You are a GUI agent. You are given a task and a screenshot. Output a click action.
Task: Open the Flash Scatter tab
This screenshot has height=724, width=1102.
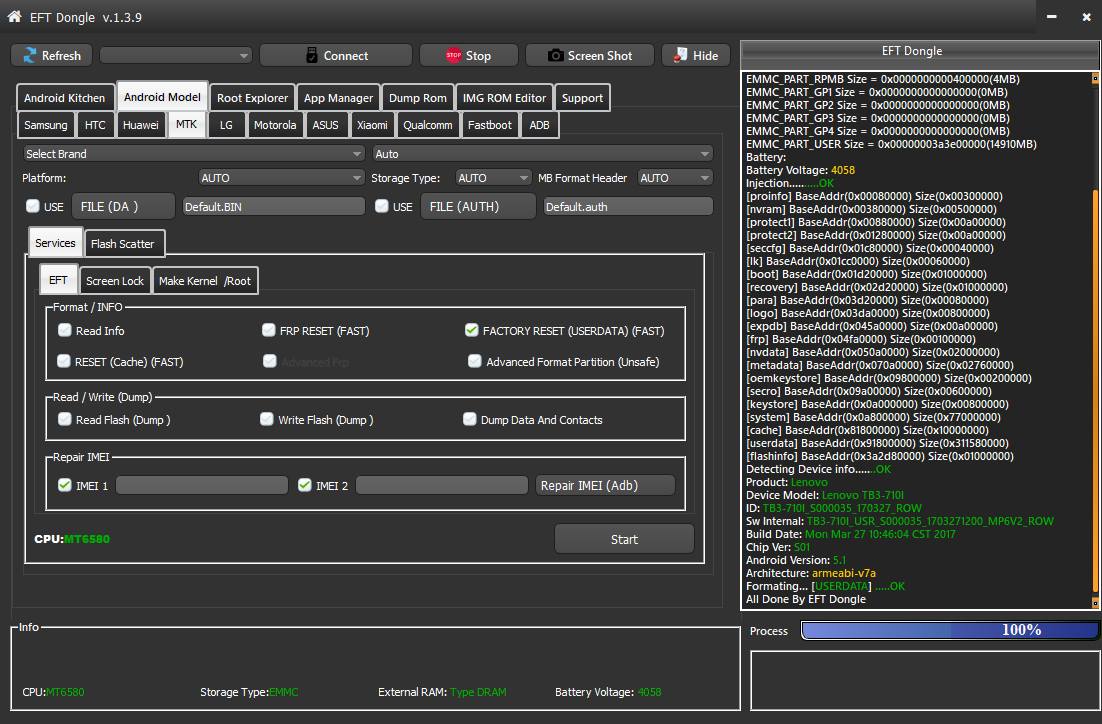point(122,244)
